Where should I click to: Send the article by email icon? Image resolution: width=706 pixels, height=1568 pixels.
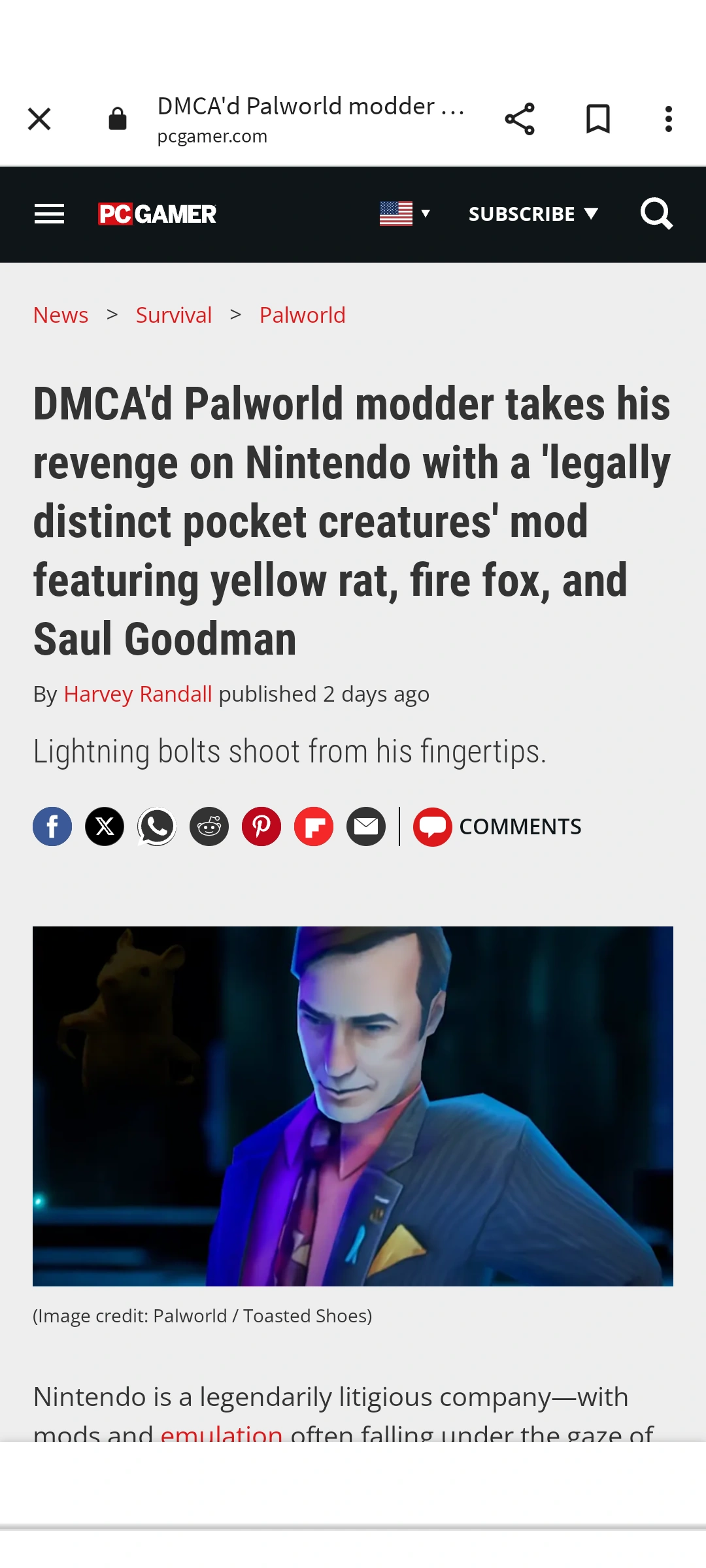(x=366, y=826)
